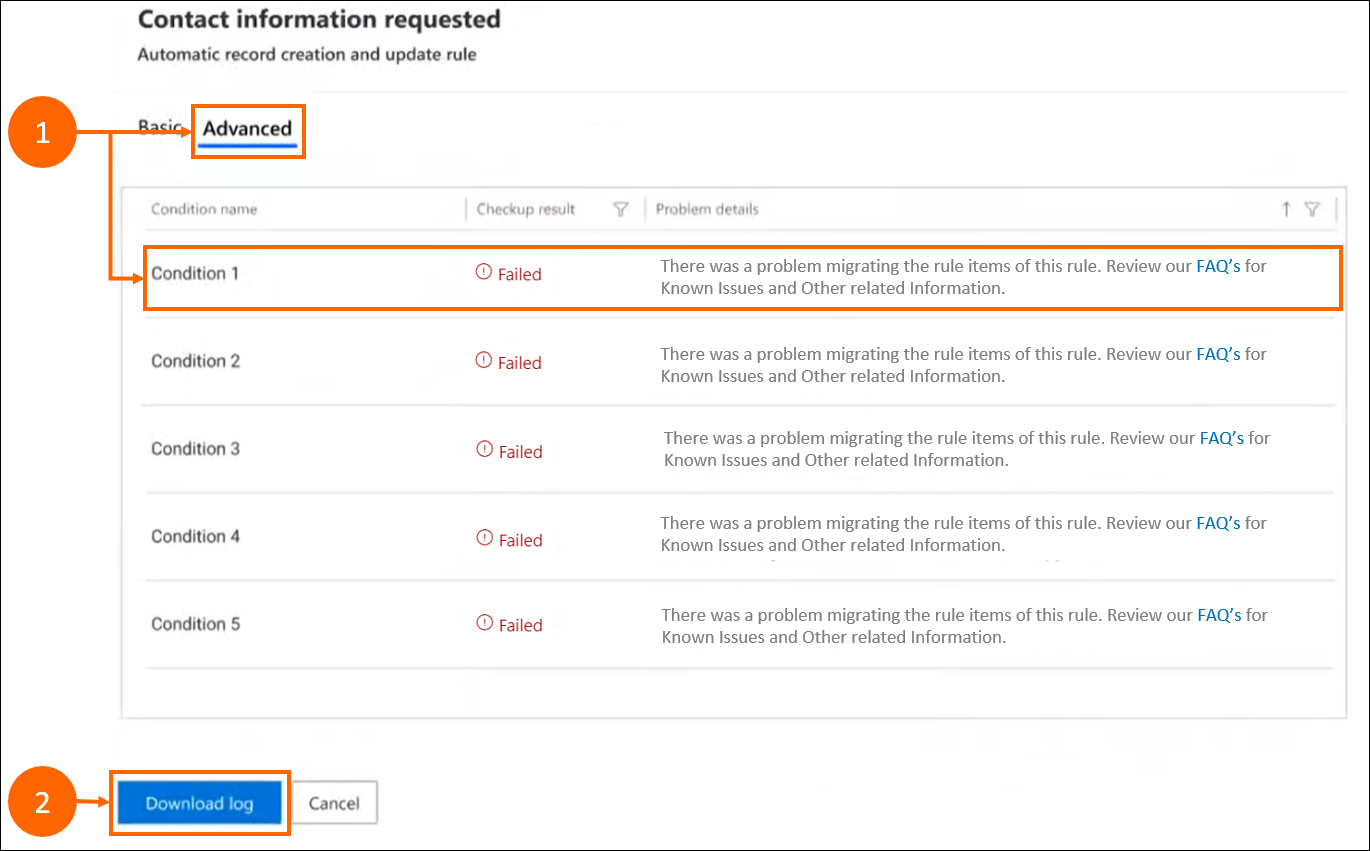Click 'Automatic record creation and update rule' subtitle
The image size is (1370, 851).
307,54
